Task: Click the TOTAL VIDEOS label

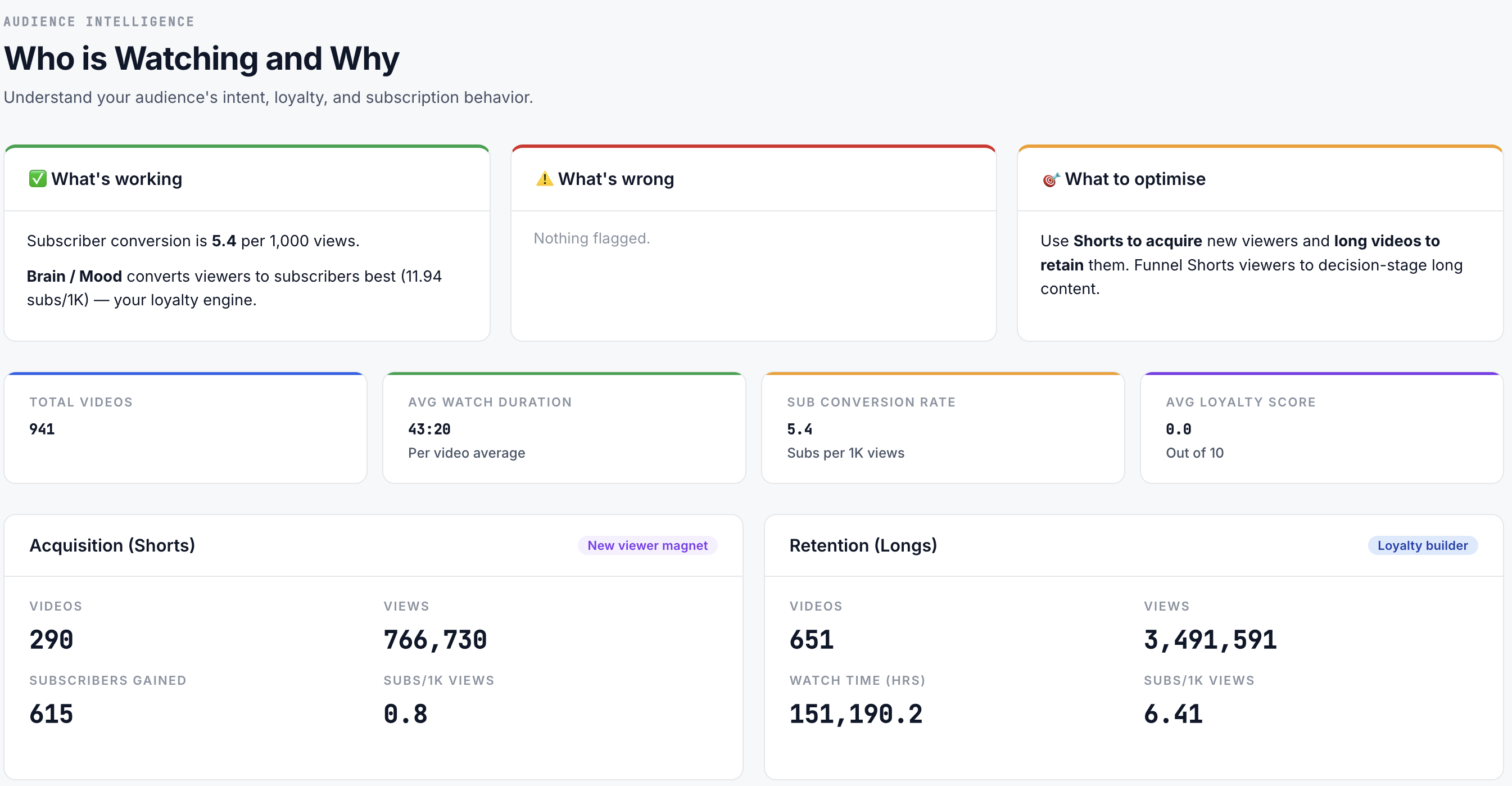Action: point(81,402)
